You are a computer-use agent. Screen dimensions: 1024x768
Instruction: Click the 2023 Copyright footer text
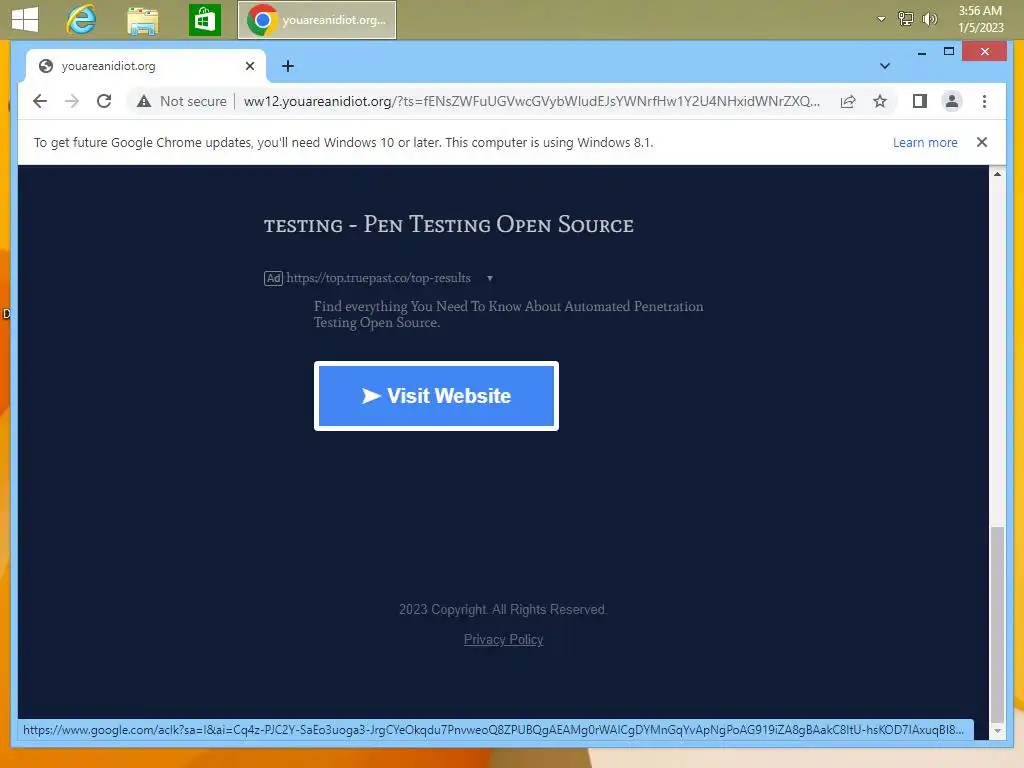503,609
